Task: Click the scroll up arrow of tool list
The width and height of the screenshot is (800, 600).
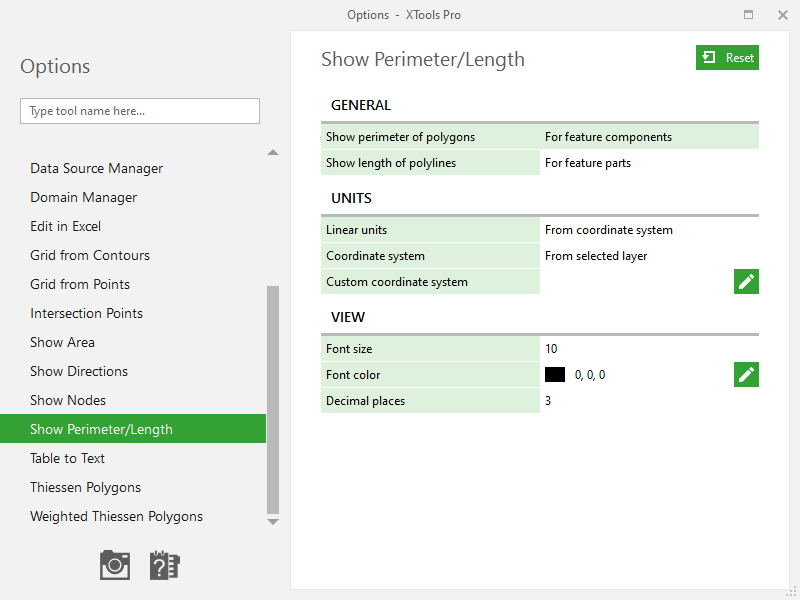Action: point(273,152)
